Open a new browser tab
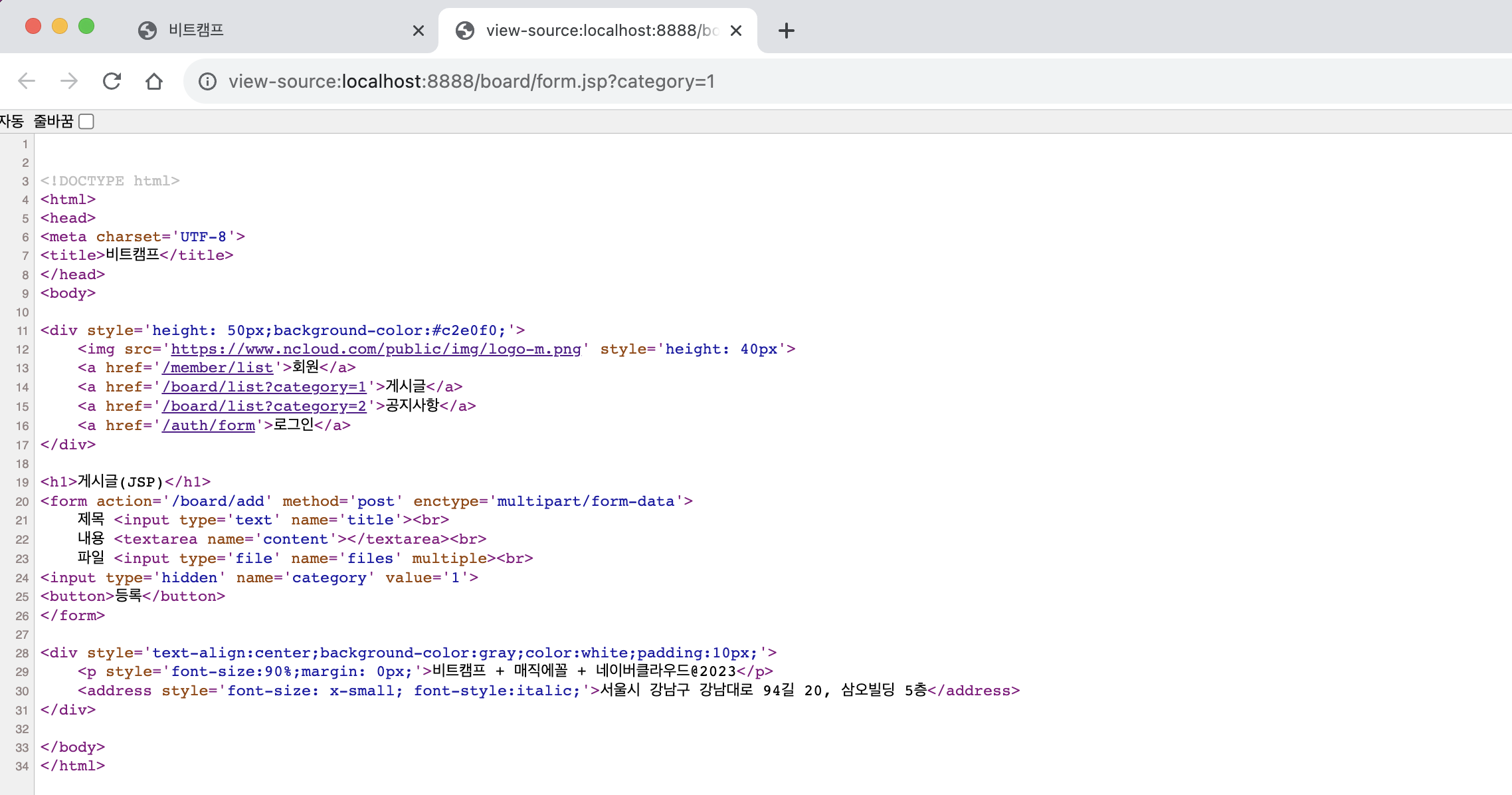This screenshot has height=795, width=1512. (x=787, y=31)
